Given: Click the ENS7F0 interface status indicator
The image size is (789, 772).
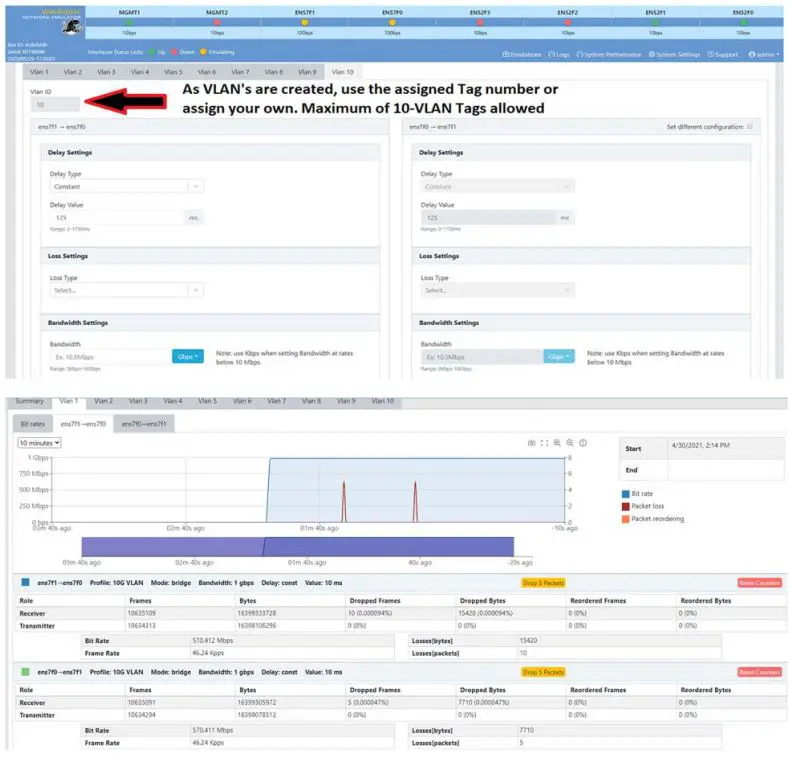Looking at the screenshot, I should [x=392, y=23].
